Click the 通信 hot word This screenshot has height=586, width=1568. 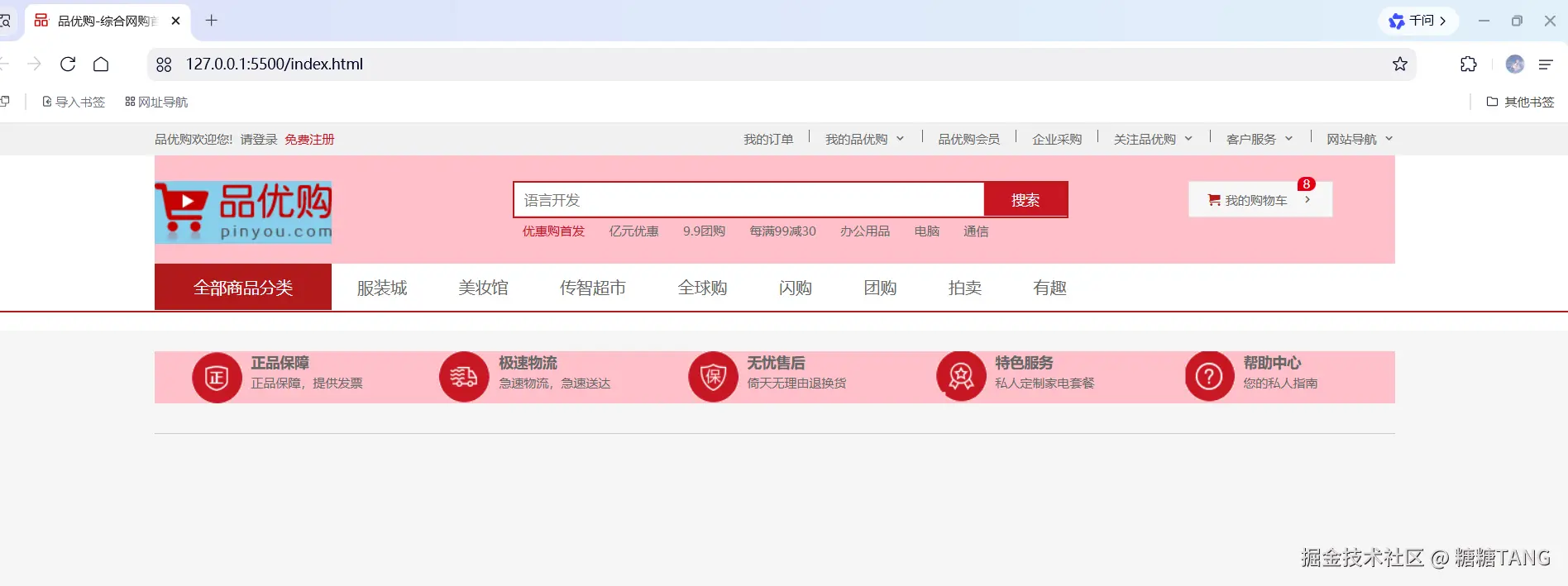[976, 231]
